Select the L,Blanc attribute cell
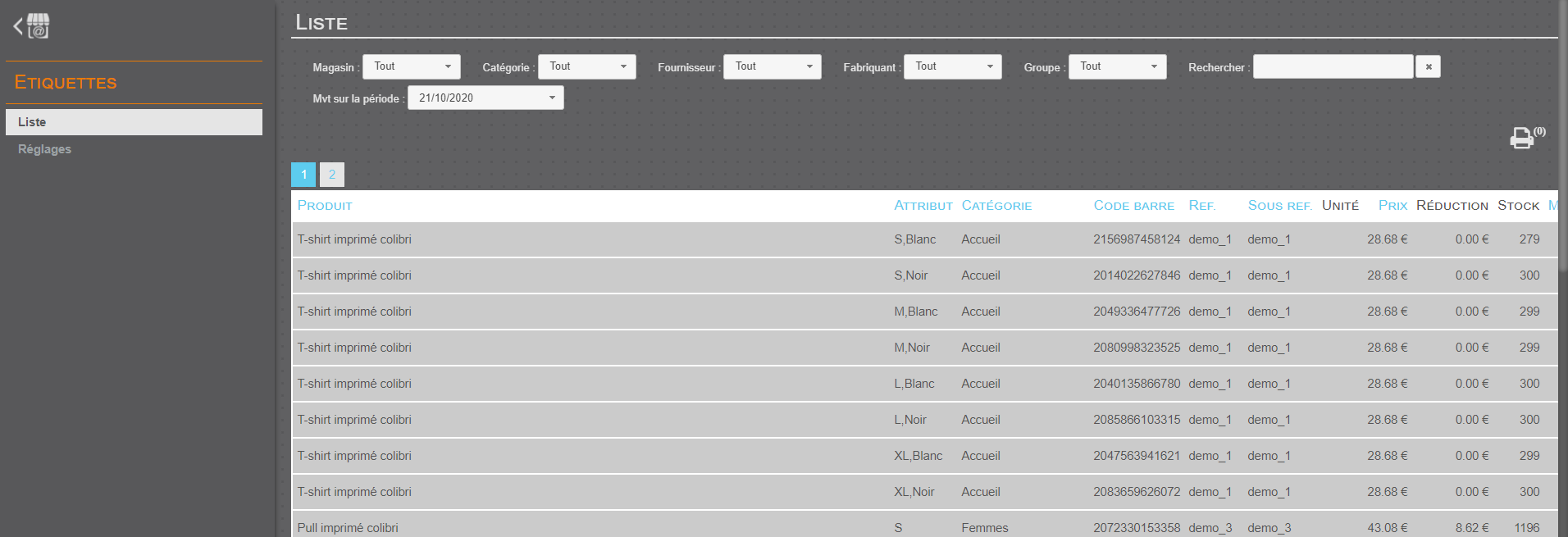Viewport: 1568px width, 537px height. 914,384
